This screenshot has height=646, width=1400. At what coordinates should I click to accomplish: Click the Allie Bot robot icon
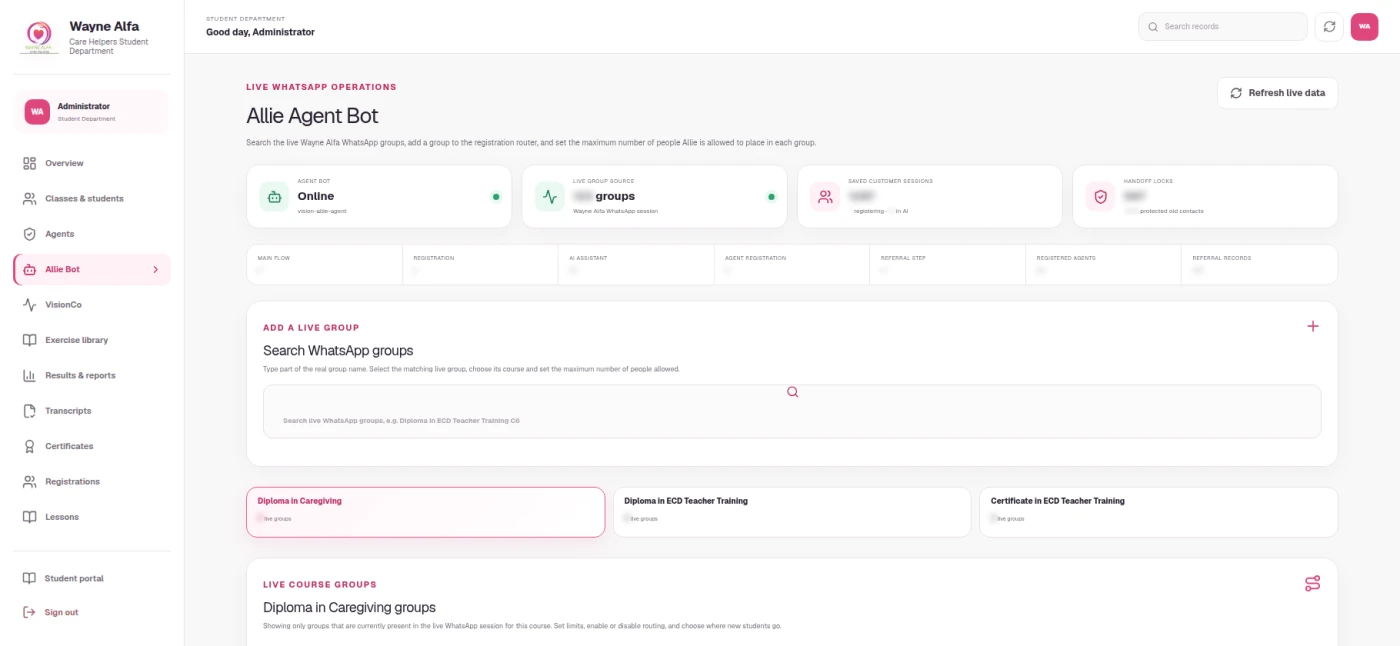coord(29,270)
